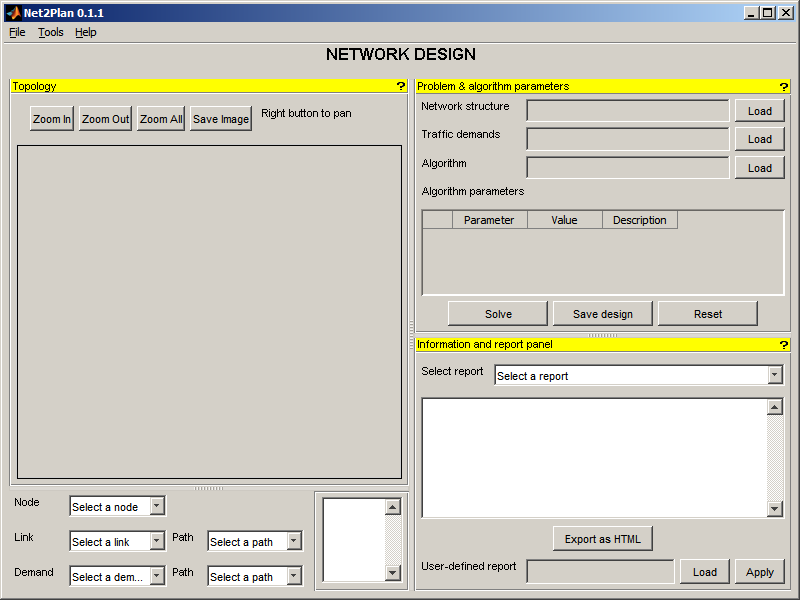The height and width of the screenshot is (600, 800).
Task: Minimize the Net2Plan window
Action: [750, 13]
